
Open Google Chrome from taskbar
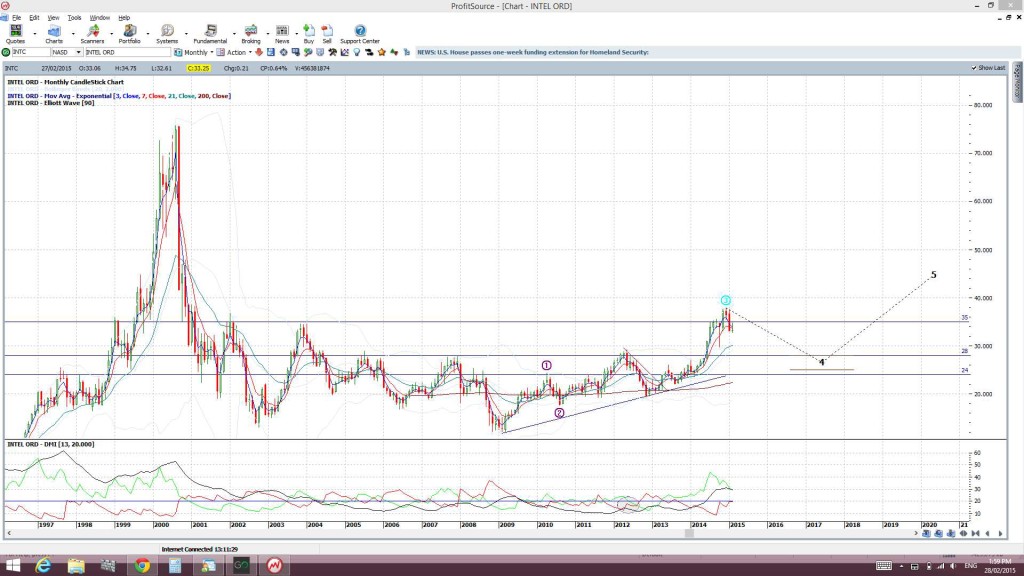(142, 566)
